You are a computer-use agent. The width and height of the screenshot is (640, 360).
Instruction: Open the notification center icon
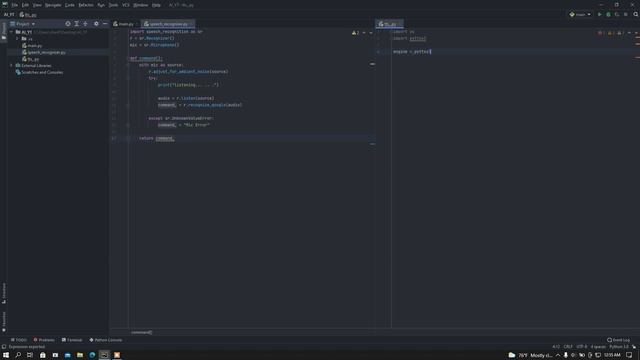(629, 355)
